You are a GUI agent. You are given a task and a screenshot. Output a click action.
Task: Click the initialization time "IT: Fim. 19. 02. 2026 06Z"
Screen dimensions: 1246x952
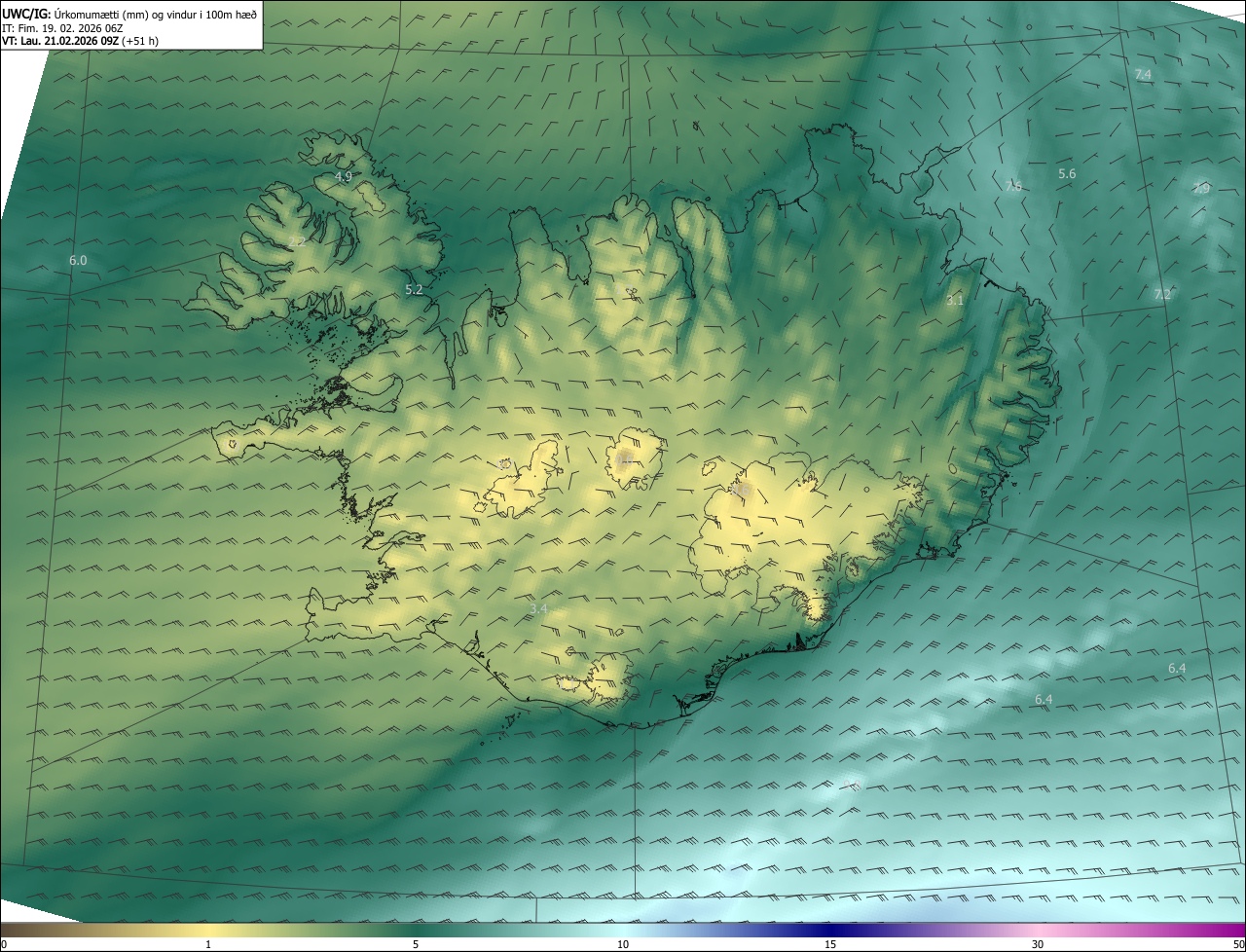coord(64,27)
